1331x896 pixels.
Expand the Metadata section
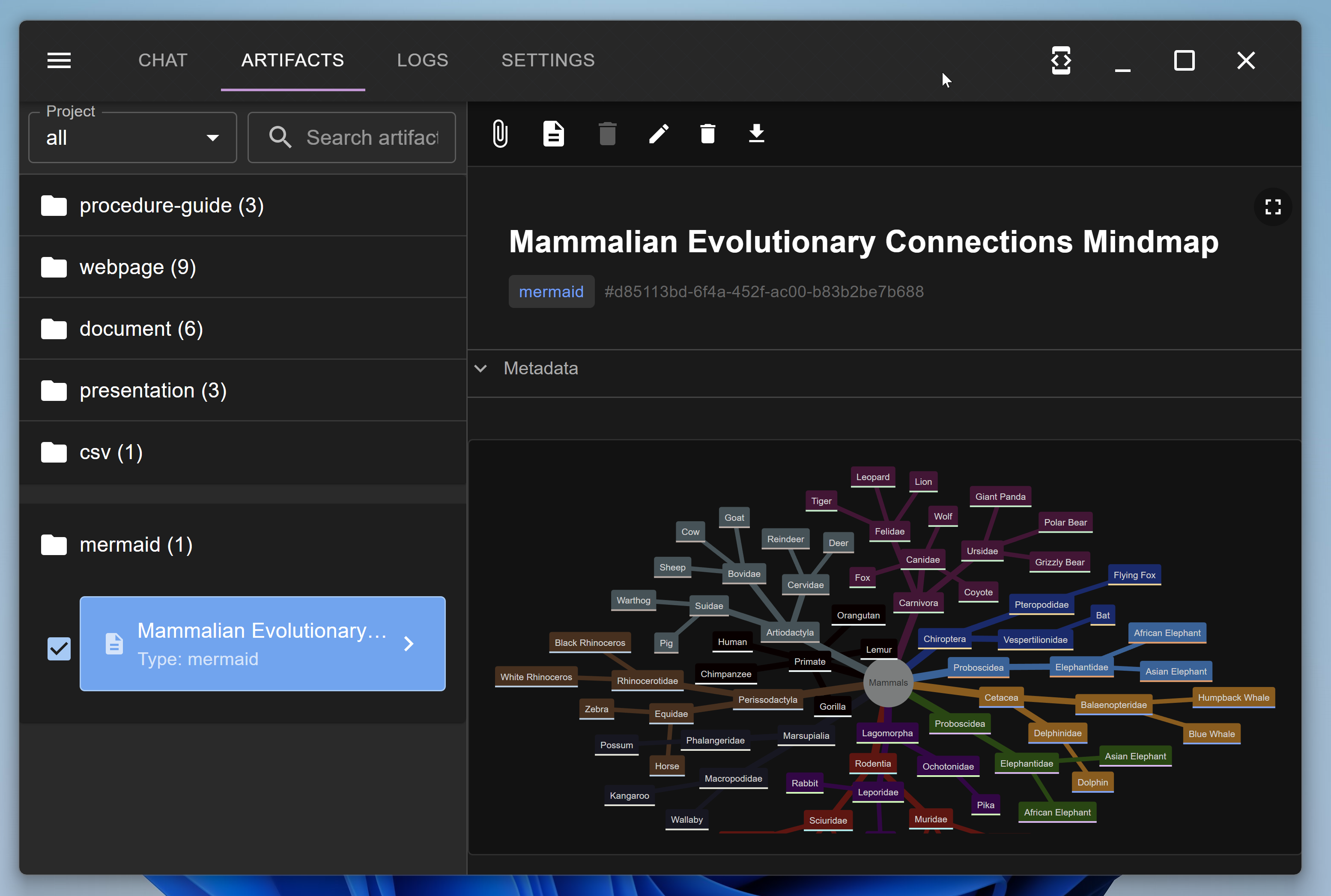click(x=884, y=369)
